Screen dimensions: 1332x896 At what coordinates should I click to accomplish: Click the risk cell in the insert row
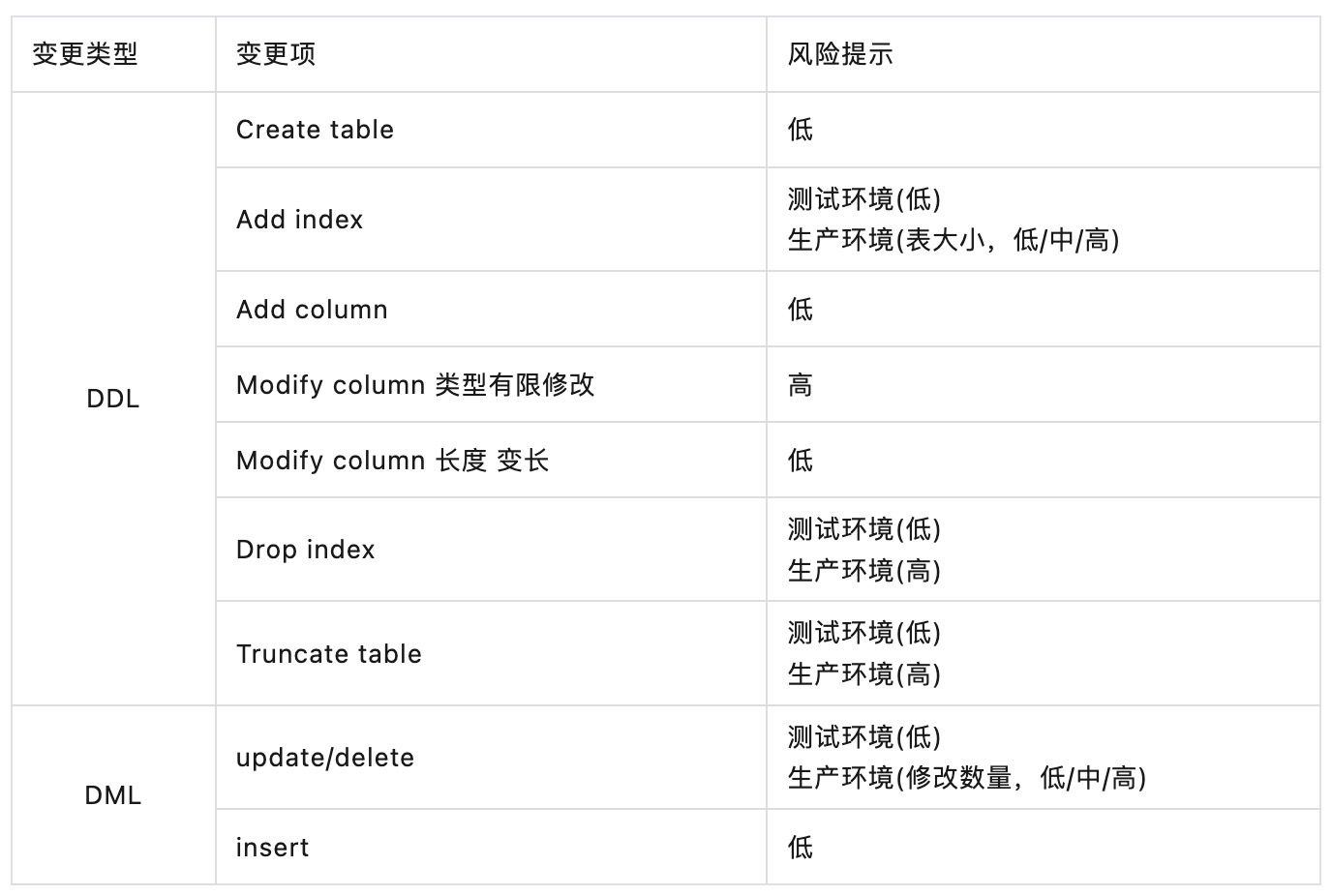(x=801, y=848)
